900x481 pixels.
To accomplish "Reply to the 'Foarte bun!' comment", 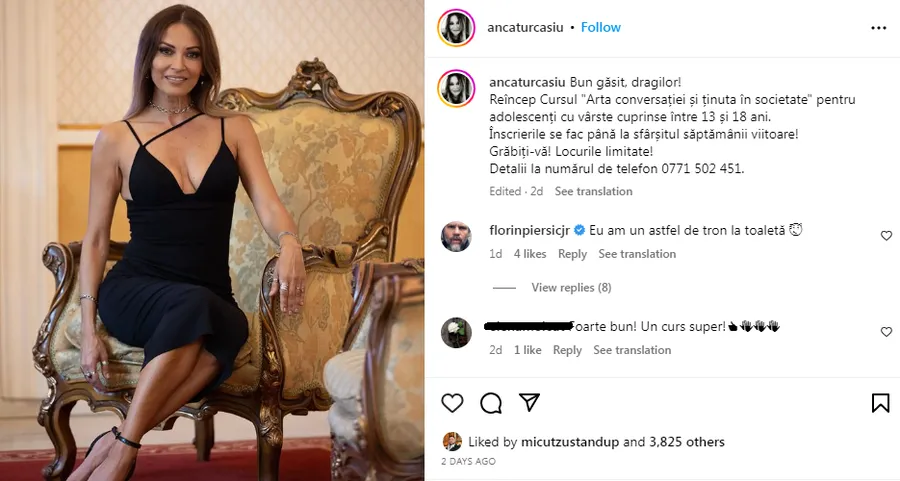I will coord(567,350).
